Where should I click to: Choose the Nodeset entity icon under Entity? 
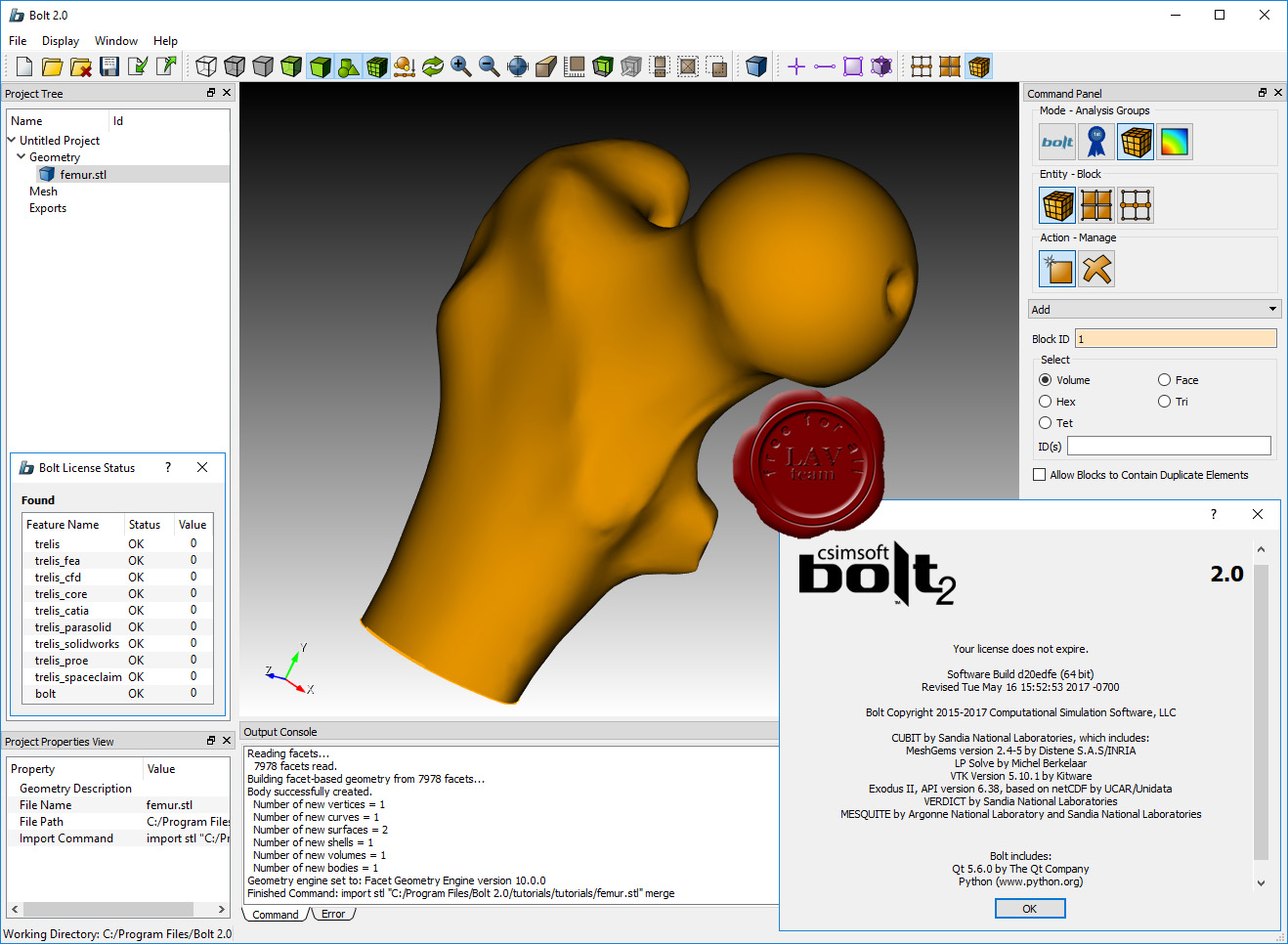pos(1136,205)
